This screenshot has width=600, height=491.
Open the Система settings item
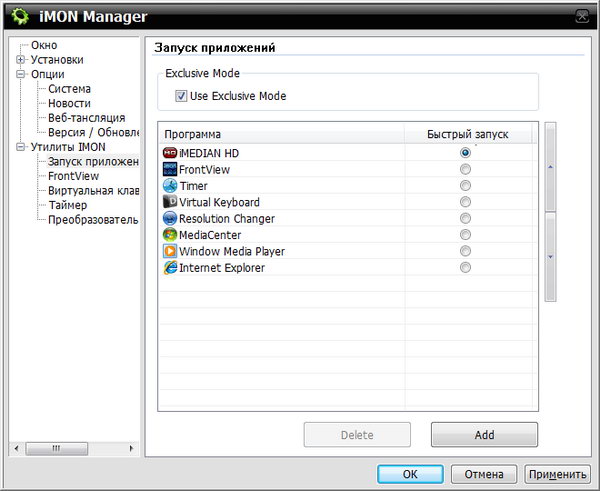(x=69, y=89)
